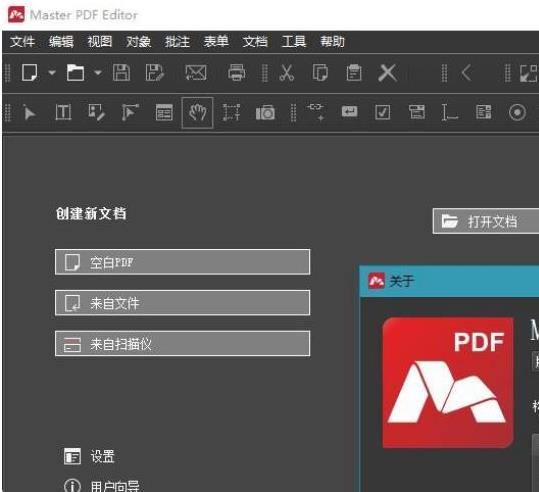
Task: Click the 来自文件 button
Action: pyautogui.click(x=183, y=303)
